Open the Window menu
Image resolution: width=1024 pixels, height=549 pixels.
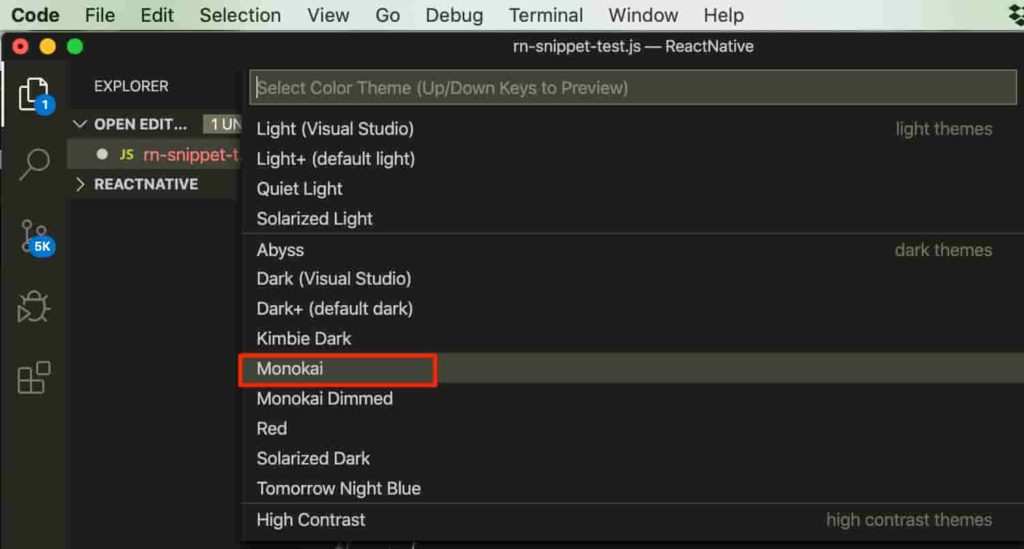coord(643,15)
